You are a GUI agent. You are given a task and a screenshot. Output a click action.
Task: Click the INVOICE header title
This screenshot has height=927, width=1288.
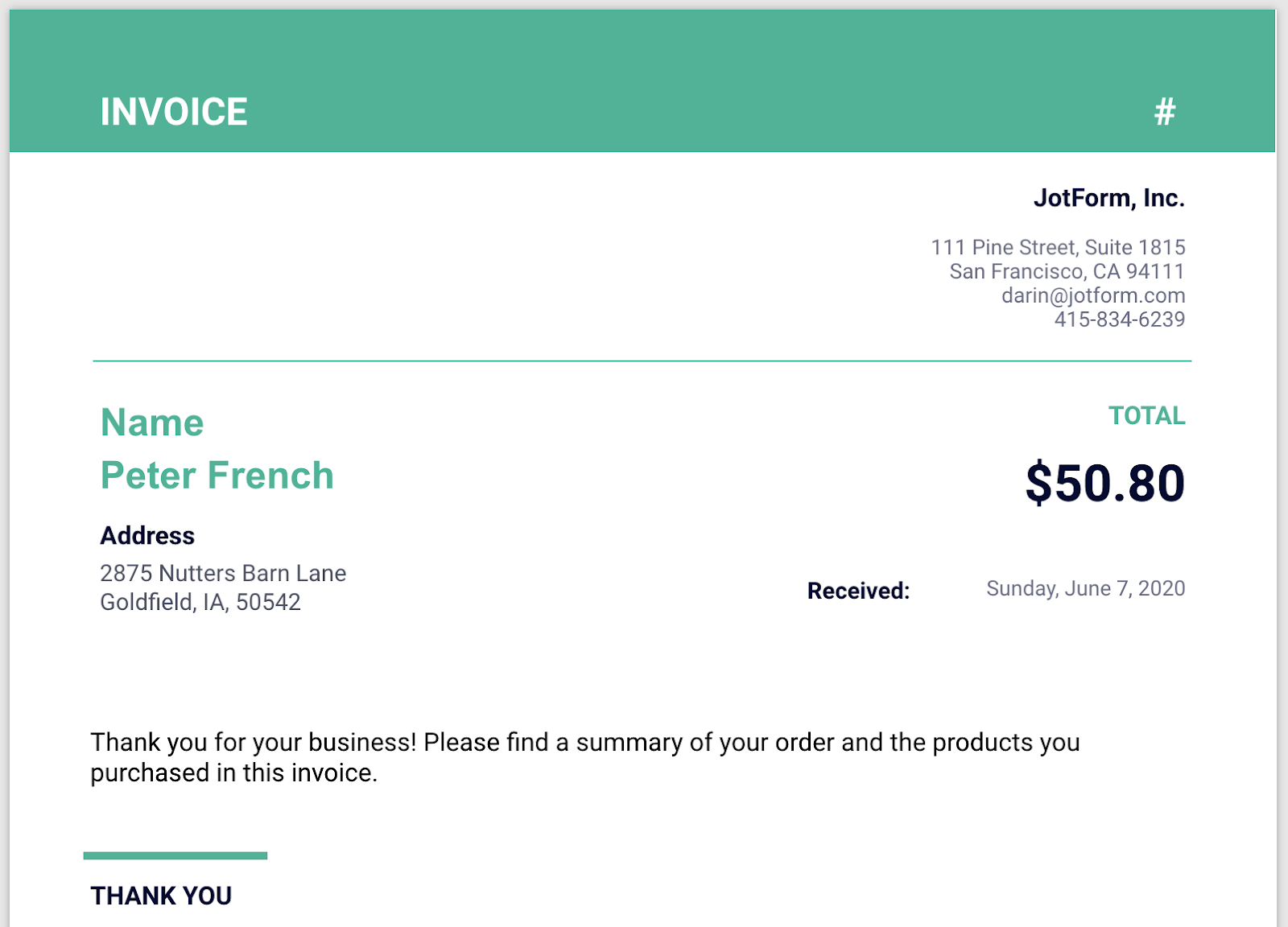coord(174,112)
